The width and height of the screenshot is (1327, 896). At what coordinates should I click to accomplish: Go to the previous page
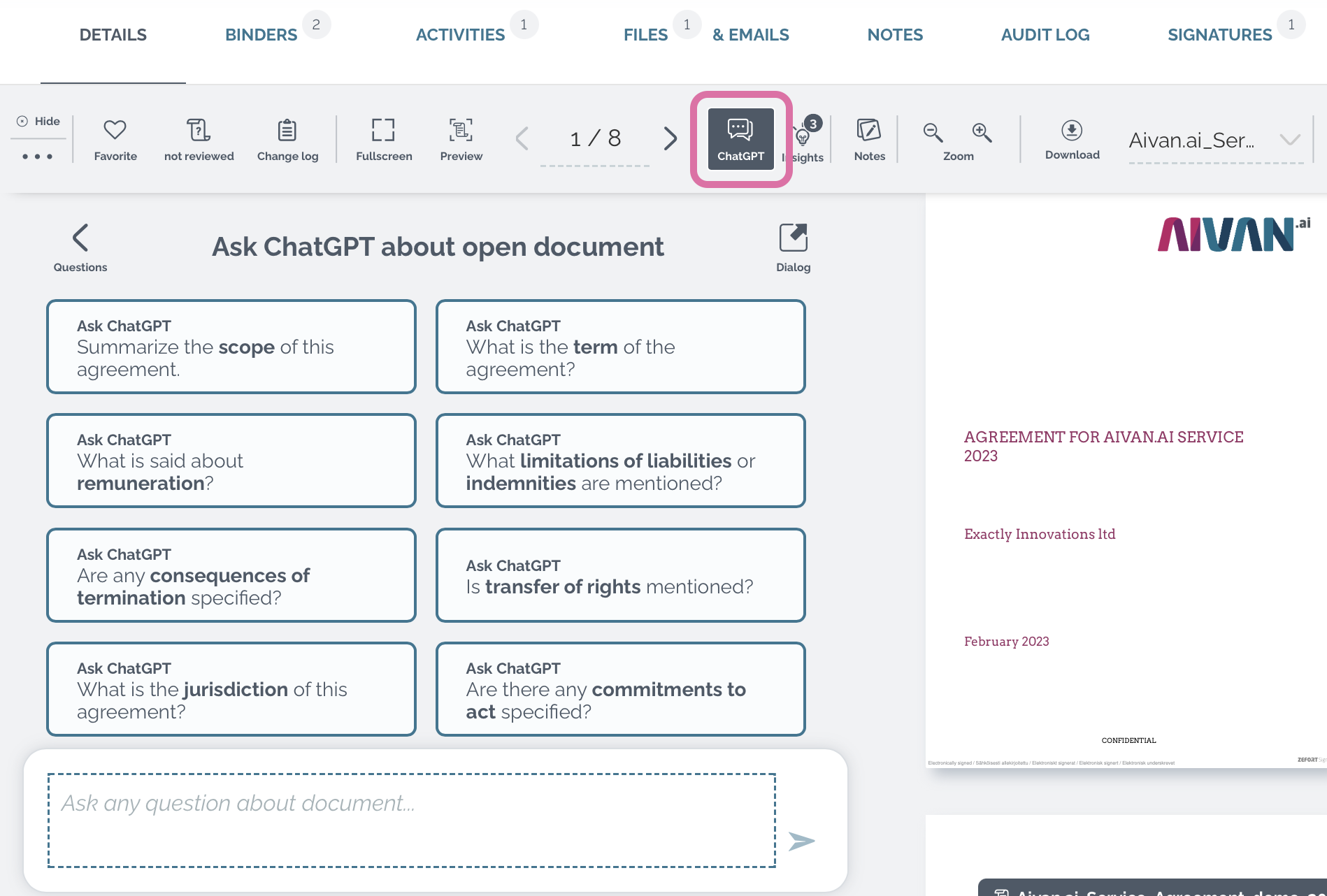click(x=522, y=138)
